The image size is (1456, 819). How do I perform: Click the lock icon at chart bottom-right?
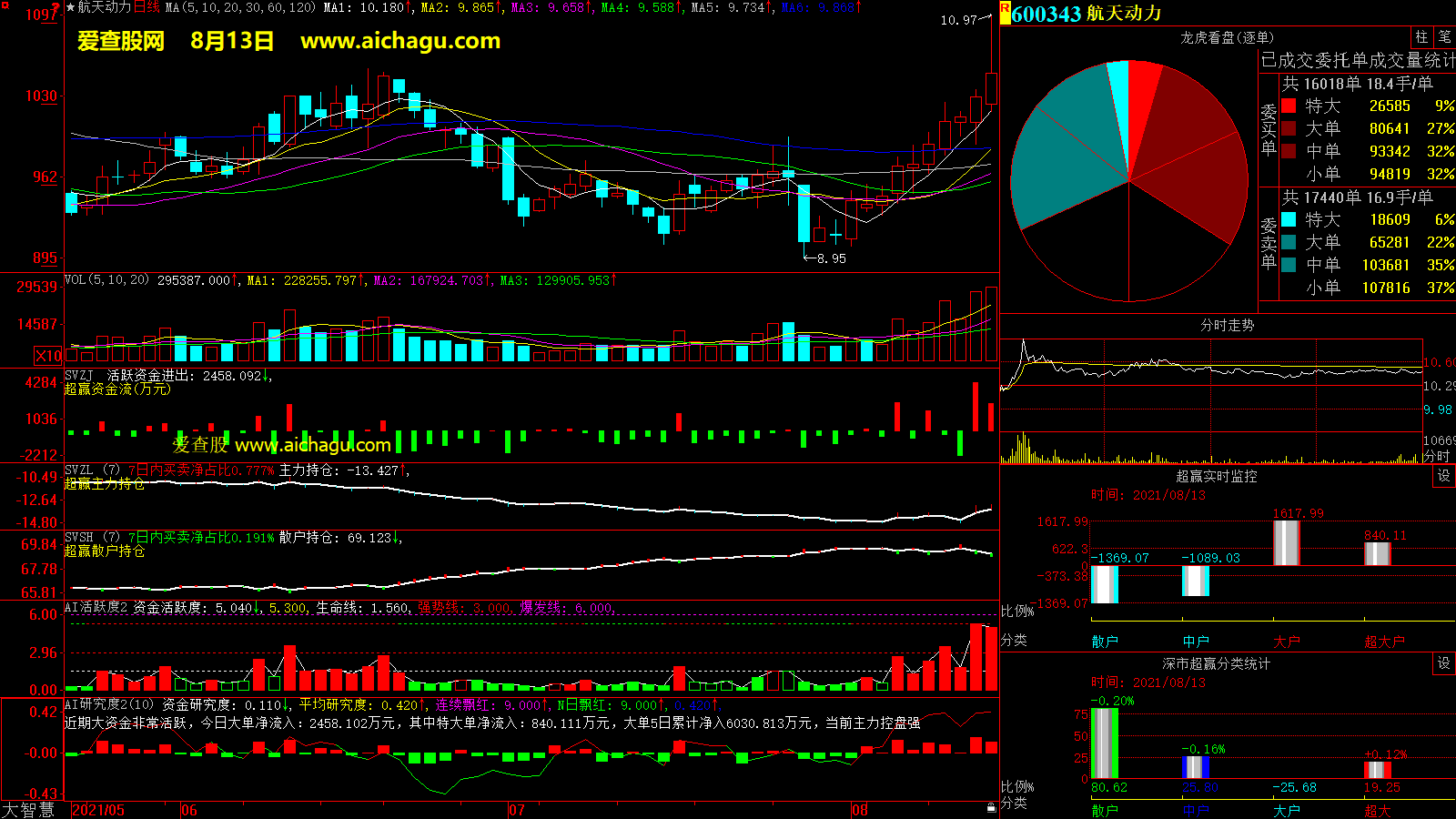pos(991,807)
